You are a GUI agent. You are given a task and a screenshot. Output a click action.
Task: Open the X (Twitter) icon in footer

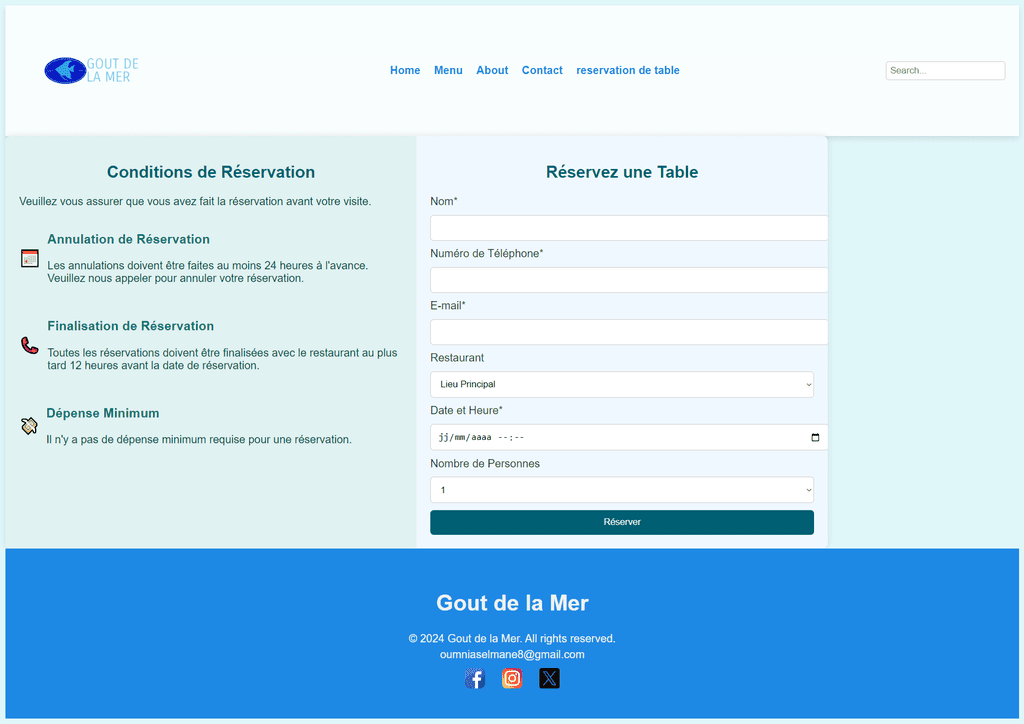[x=549, y=679]
